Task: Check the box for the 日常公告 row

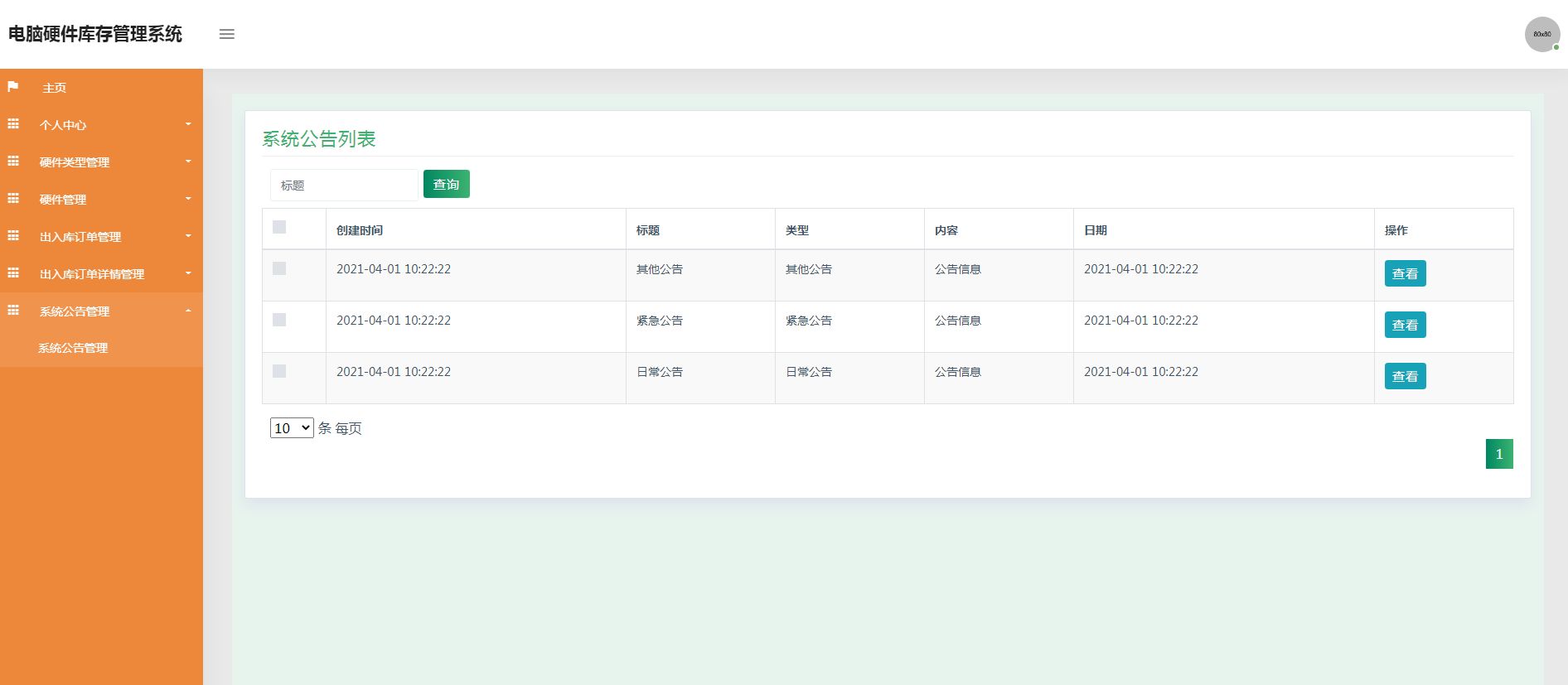Action: (x=279, y=371)
